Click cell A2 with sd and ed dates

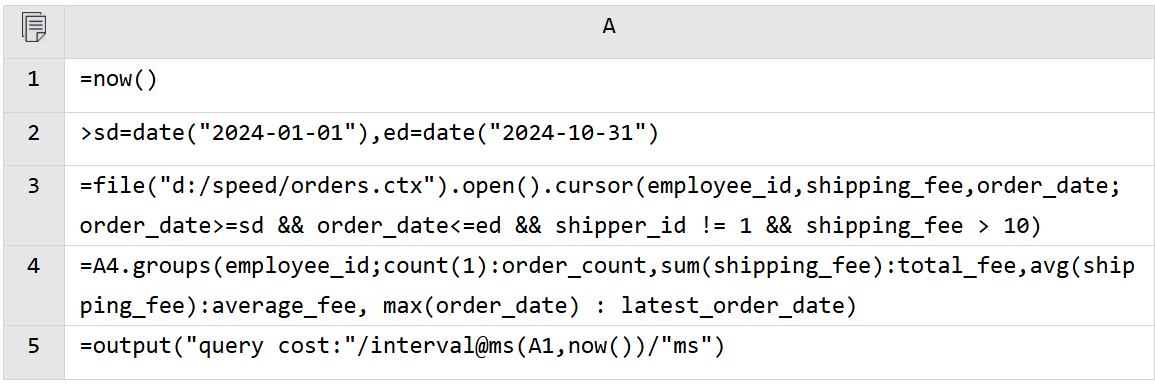coord(608,139)
